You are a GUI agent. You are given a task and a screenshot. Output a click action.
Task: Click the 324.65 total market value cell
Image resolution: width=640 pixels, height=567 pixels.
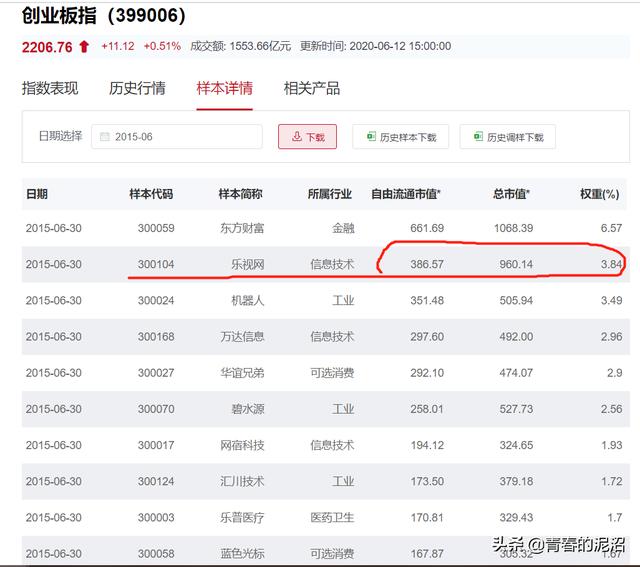point(516,445)
